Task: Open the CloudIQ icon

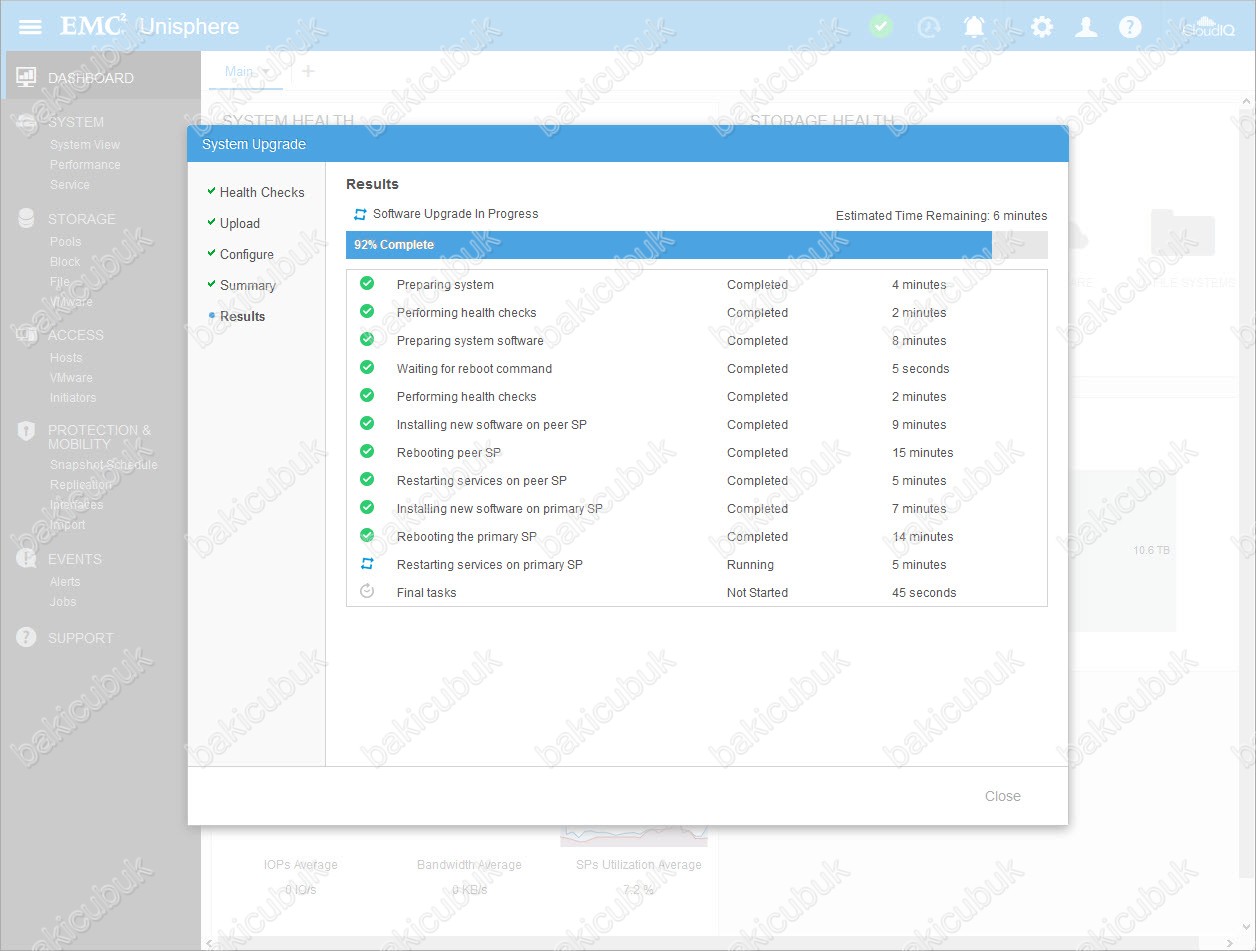Action: [x=1209, y=27]
